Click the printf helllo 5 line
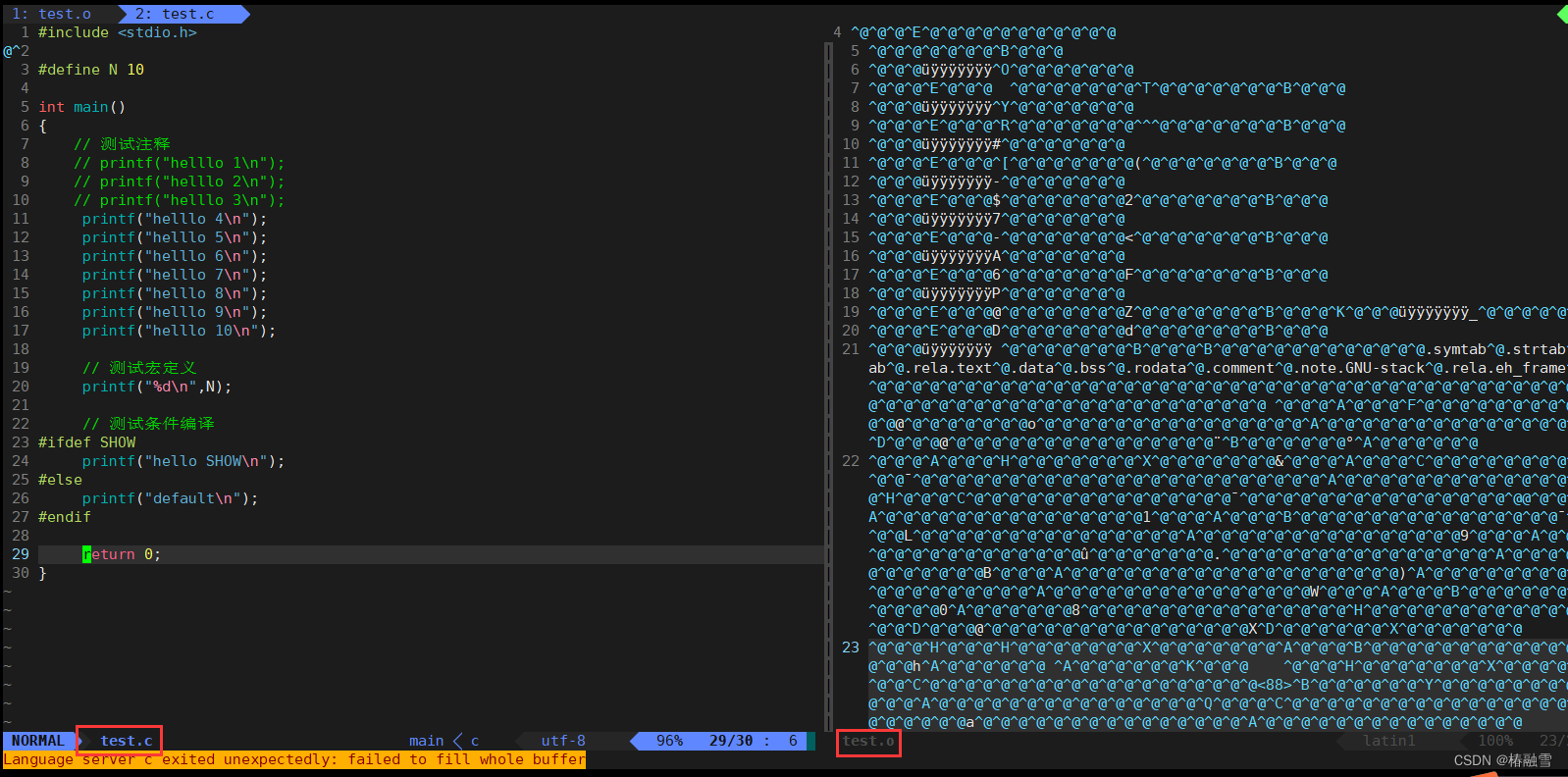Viewport: 1568px width, 777px height. coord(175,237)
